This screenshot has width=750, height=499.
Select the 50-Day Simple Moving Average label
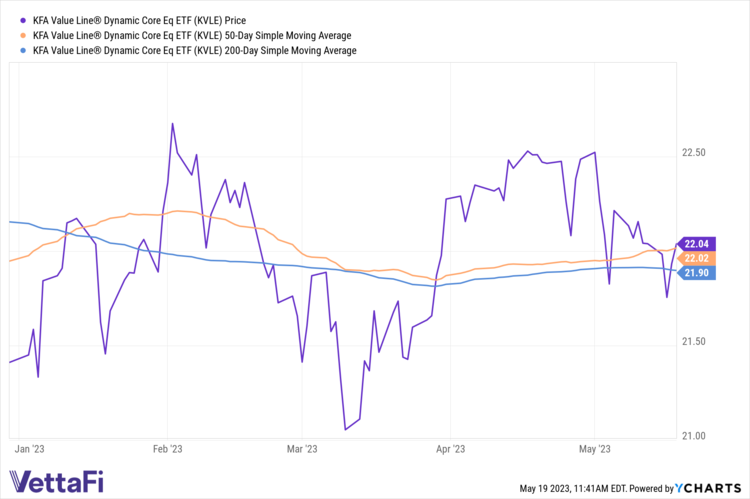tap(192, 34)
